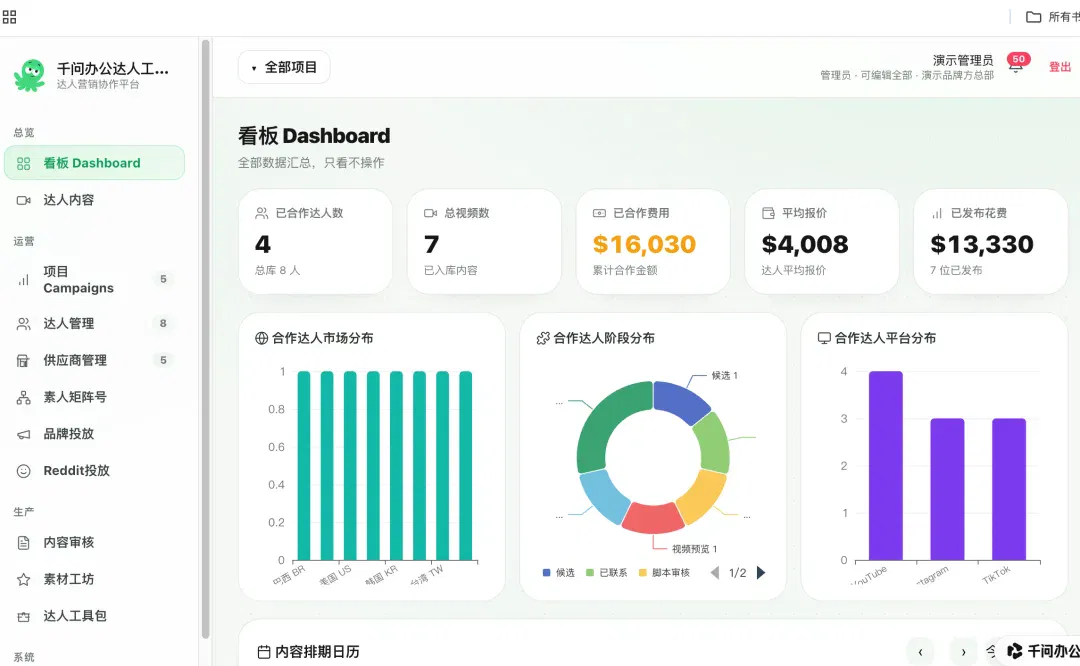Click the blue 候选 donut segment
Viewport: 1080px width, 666px height.
coord(681,399)
